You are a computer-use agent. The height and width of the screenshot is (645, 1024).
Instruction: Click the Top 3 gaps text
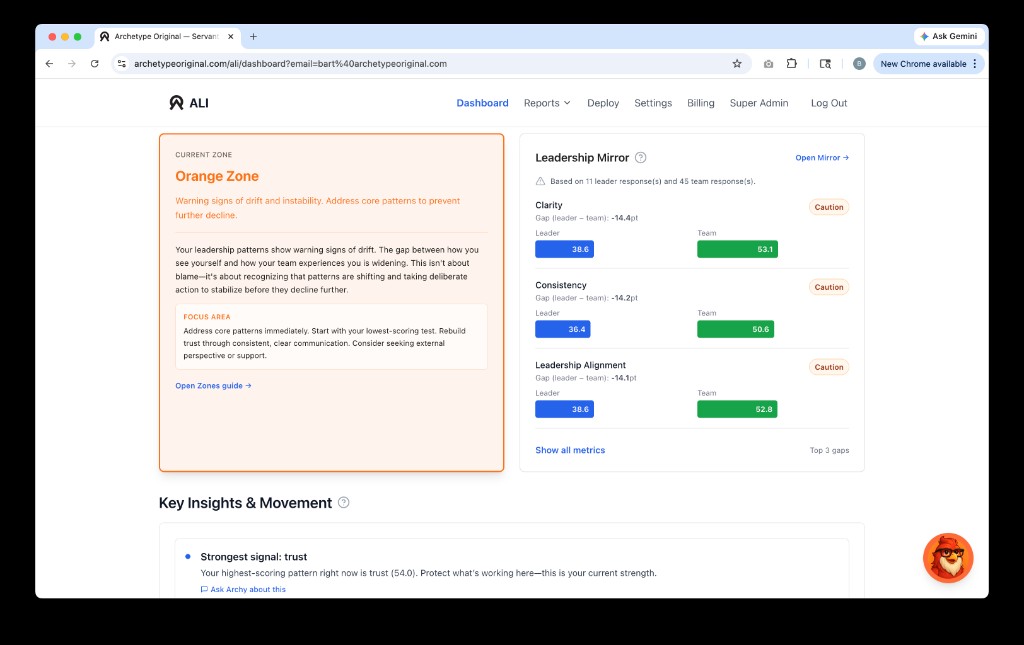click(x=829, y=450)
